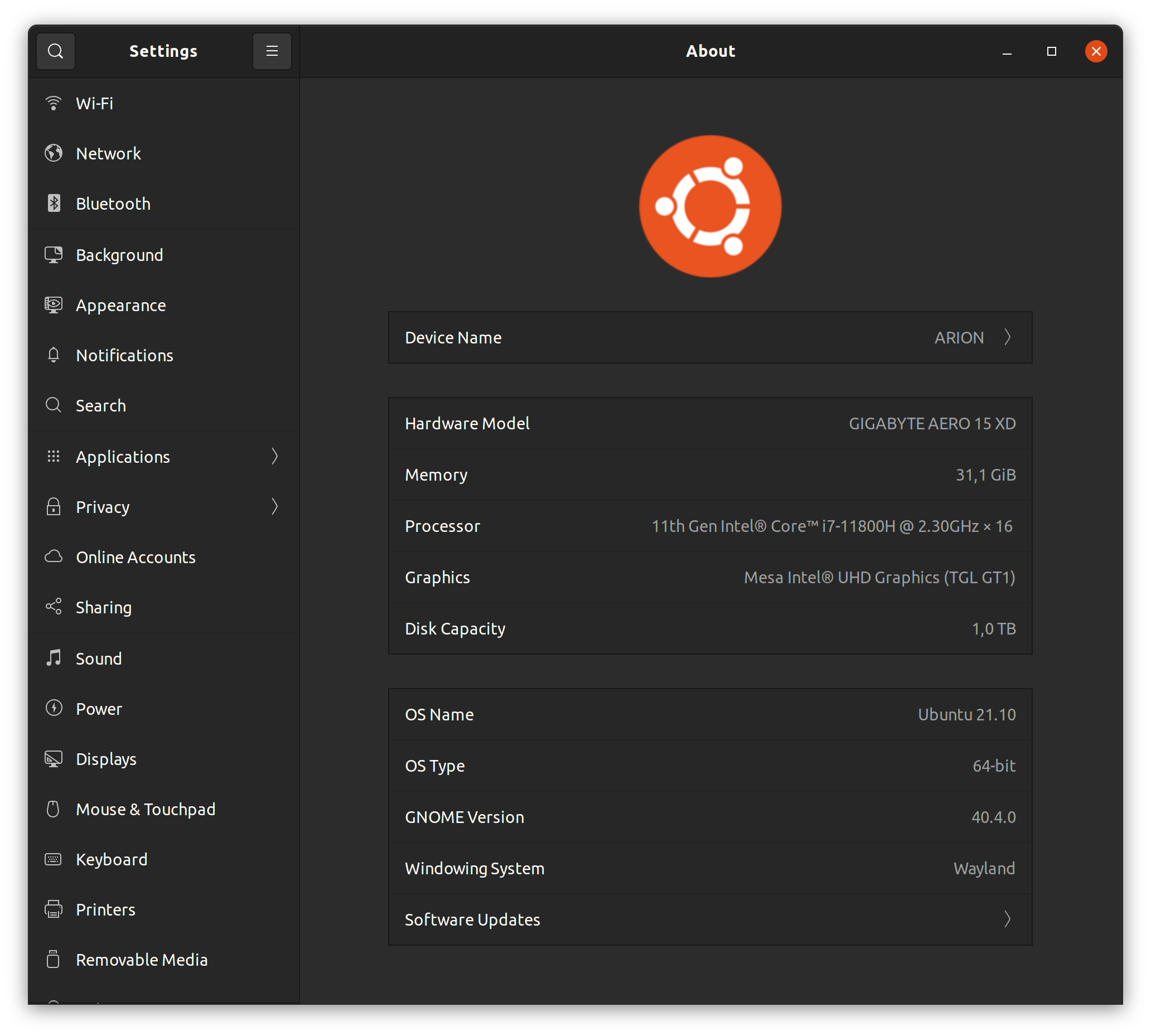Open the Power settings panel
This screenshot has width=1151, height=1036.
pyautogui.click(x=99, y=709)
